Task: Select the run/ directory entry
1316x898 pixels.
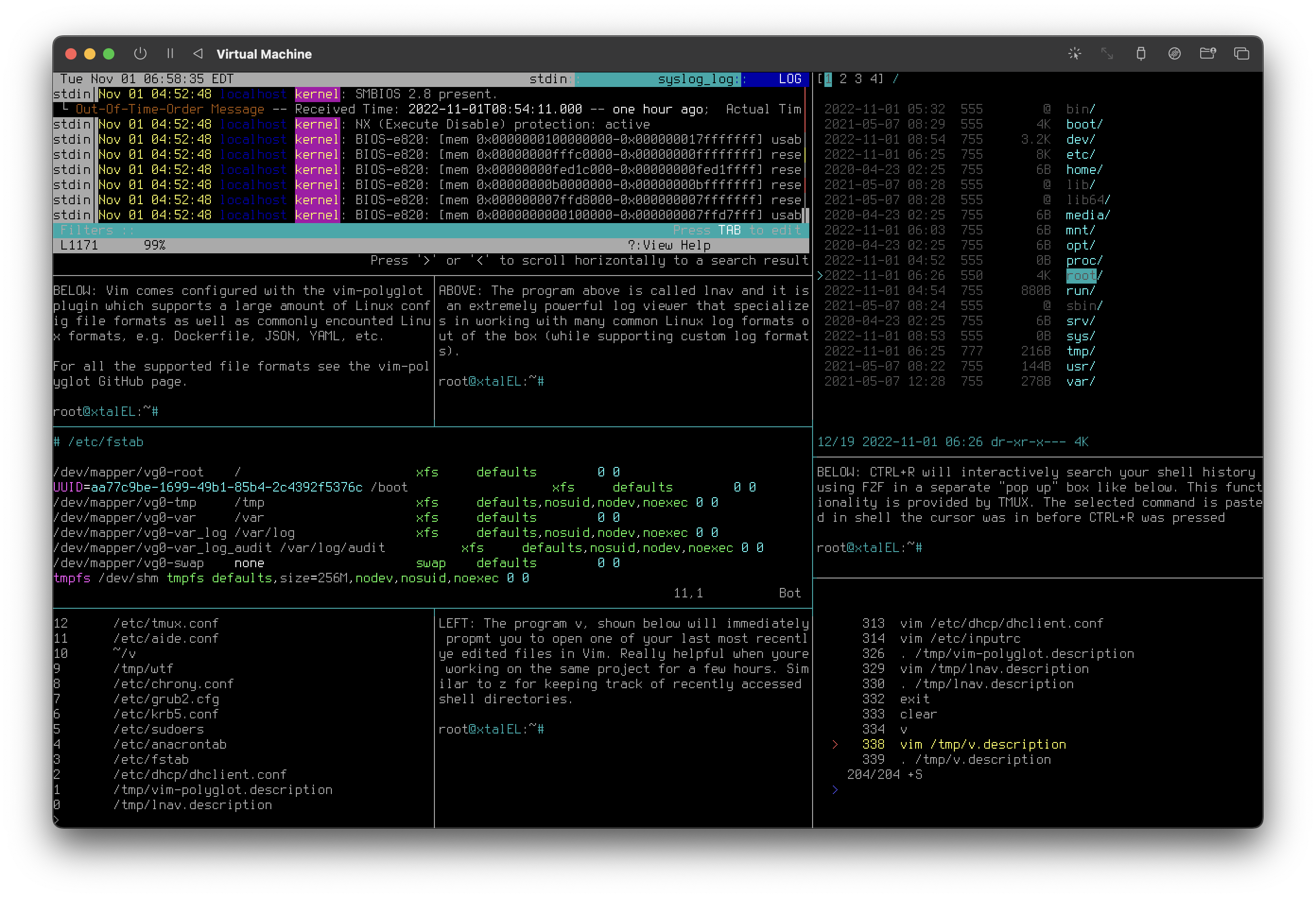Action: point(1081,291)
